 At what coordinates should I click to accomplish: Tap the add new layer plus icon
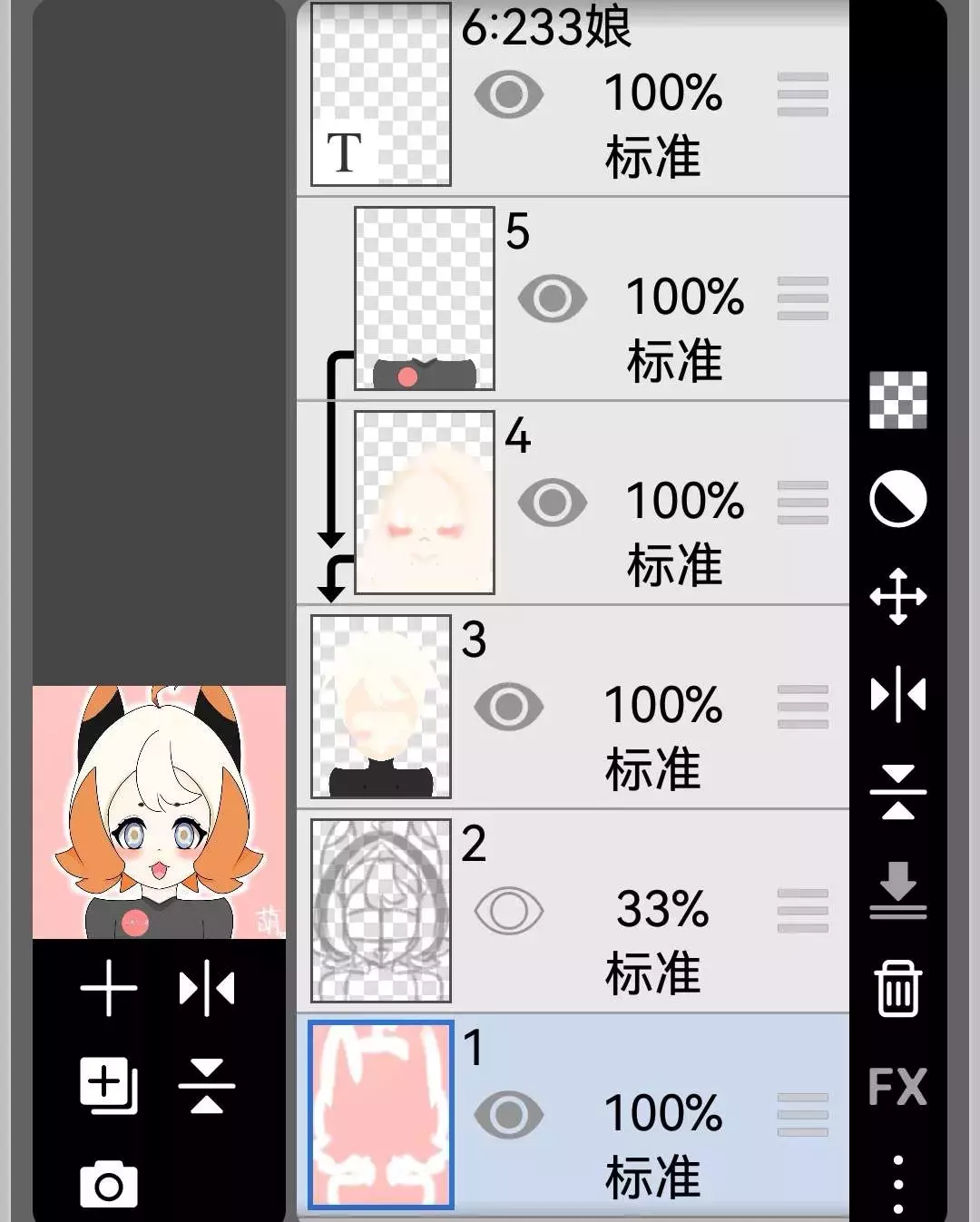pyautogui.click(x=109, y=988)
